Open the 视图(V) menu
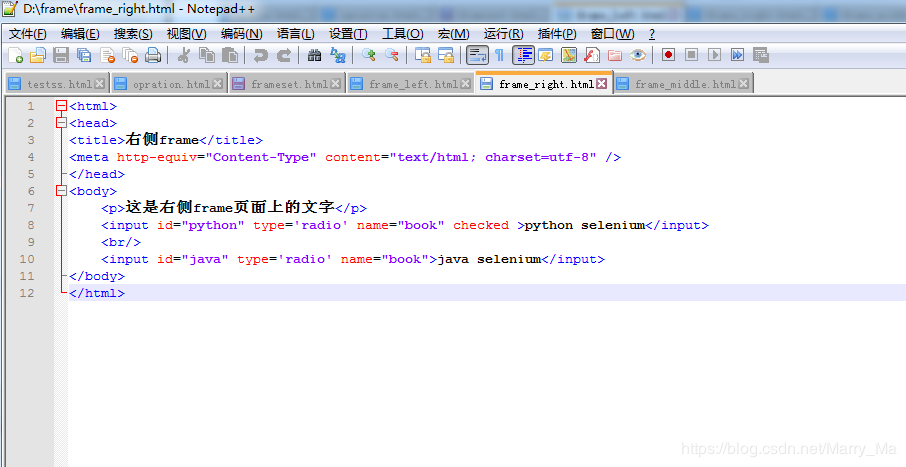906x467 pixels. pos(186,34)
